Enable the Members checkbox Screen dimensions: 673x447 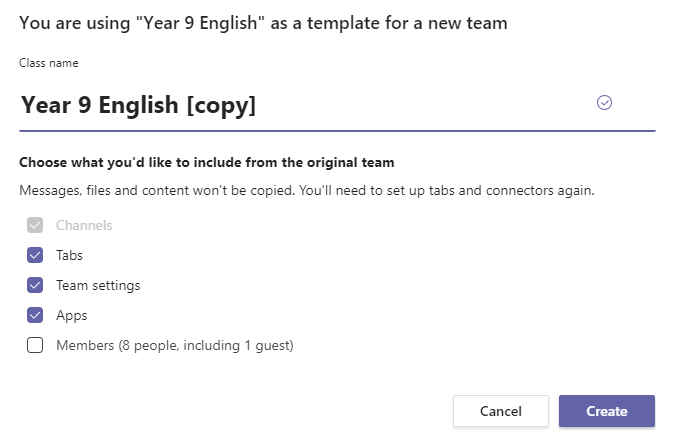(x=35, y=345)
